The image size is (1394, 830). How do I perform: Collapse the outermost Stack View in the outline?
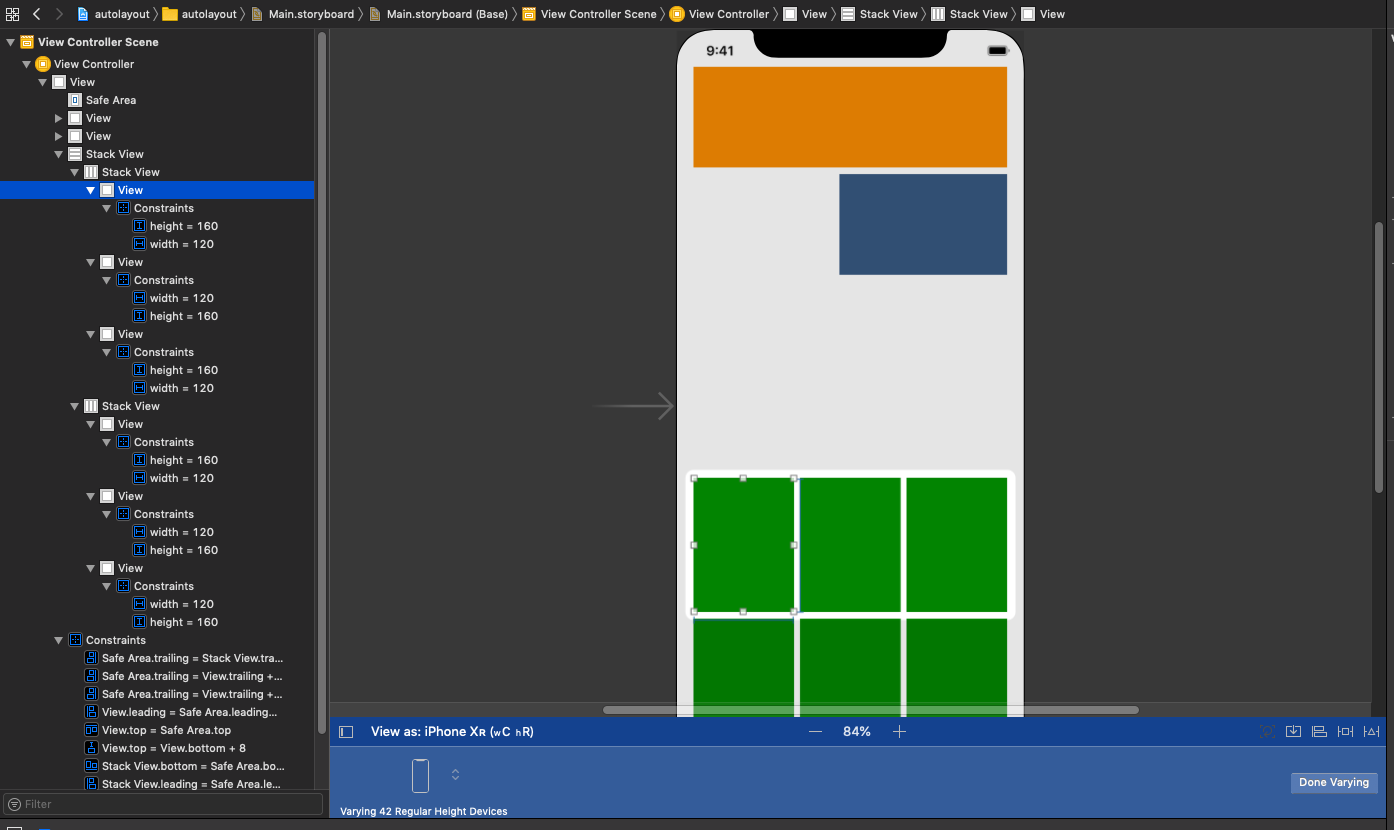pyautogui.click(x=59, y=154)
